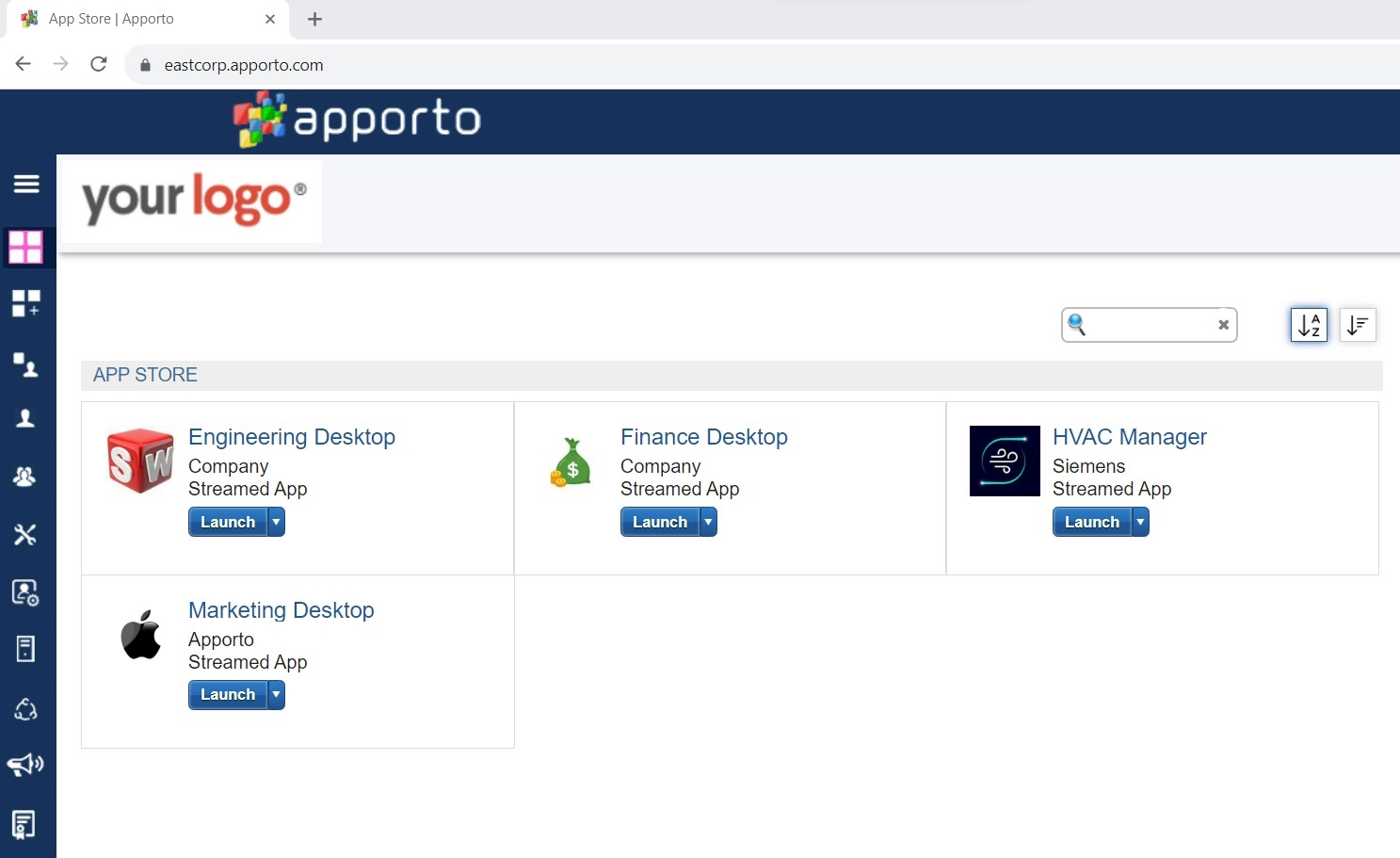The image size is (1400, 858).
Task: Open the tools wrench sidebar icon
Action: [x=25, y=534]
